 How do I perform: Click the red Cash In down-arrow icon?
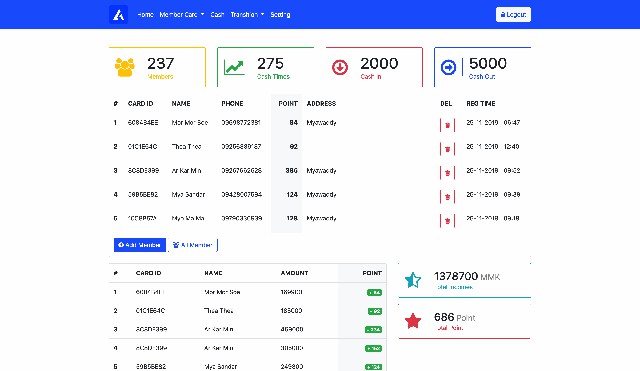tap(340, 67)
